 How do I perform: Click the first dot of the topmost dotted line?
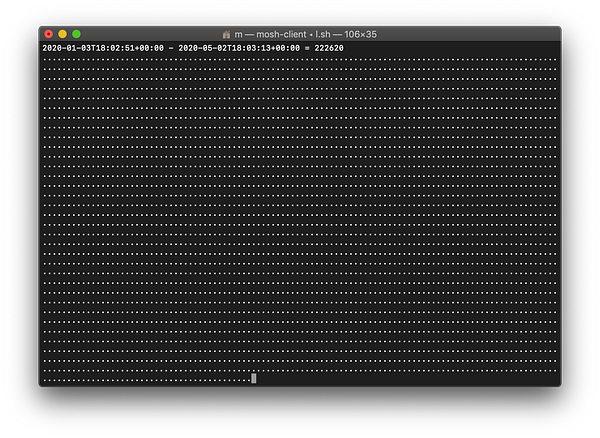45,60
